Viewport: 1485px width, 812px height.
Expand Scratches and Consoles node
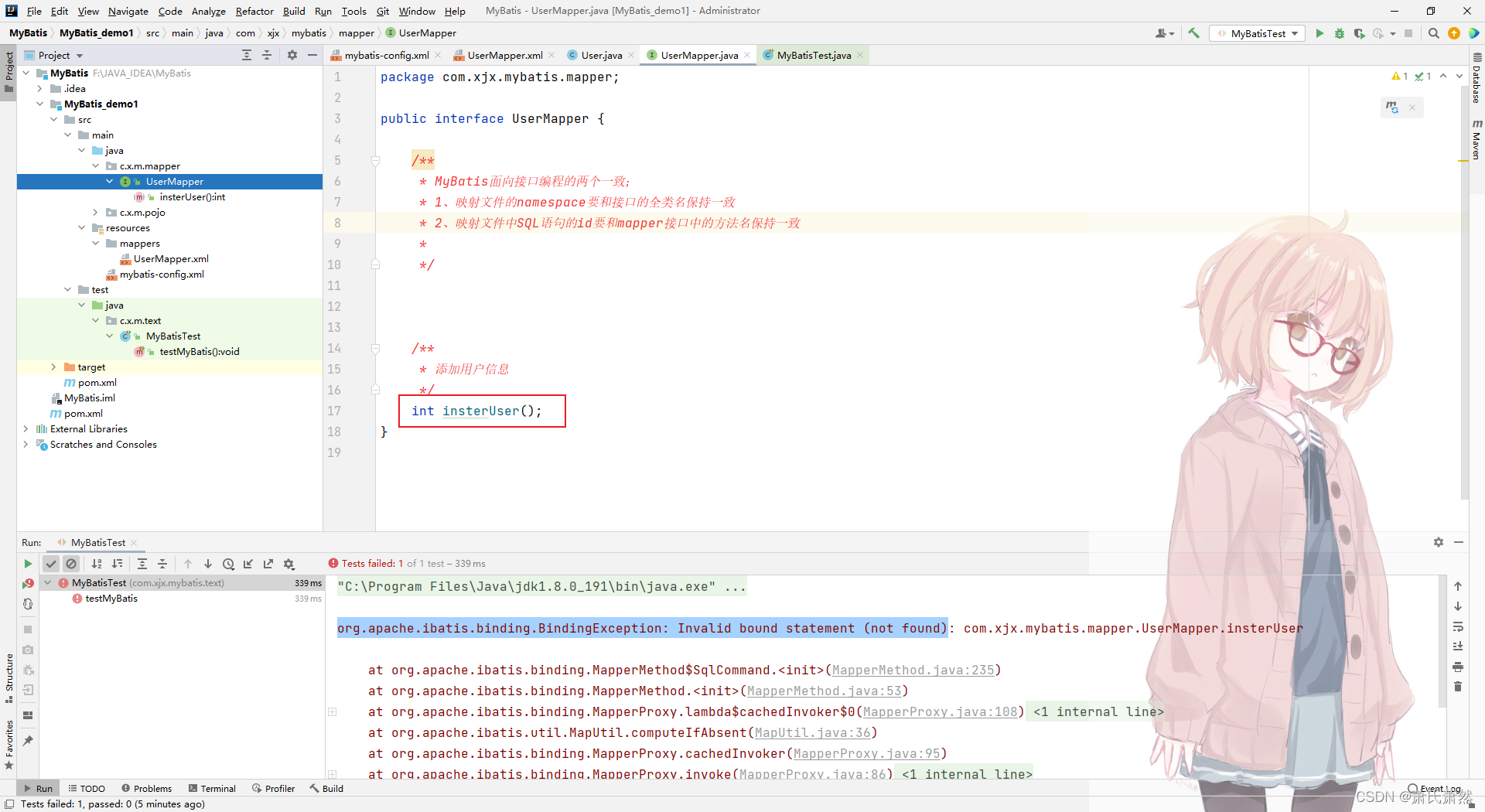pos(26,444)
